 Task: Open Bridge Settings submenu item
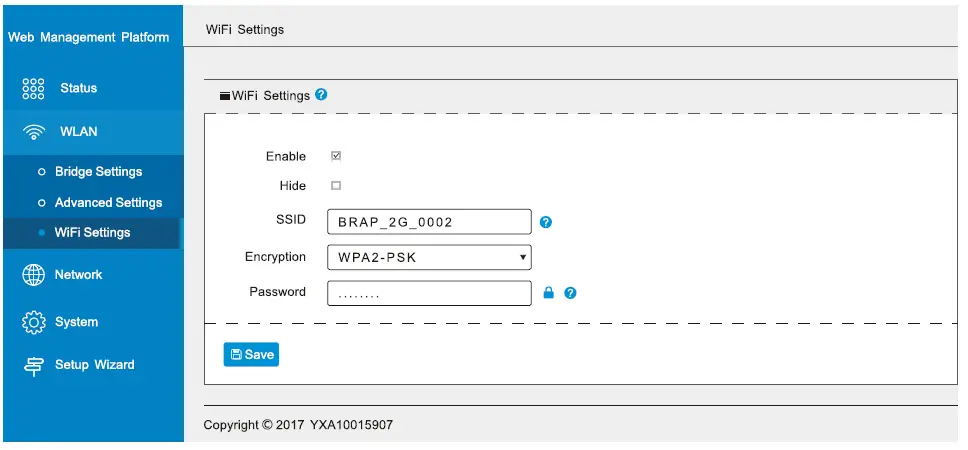coord(98,172)
